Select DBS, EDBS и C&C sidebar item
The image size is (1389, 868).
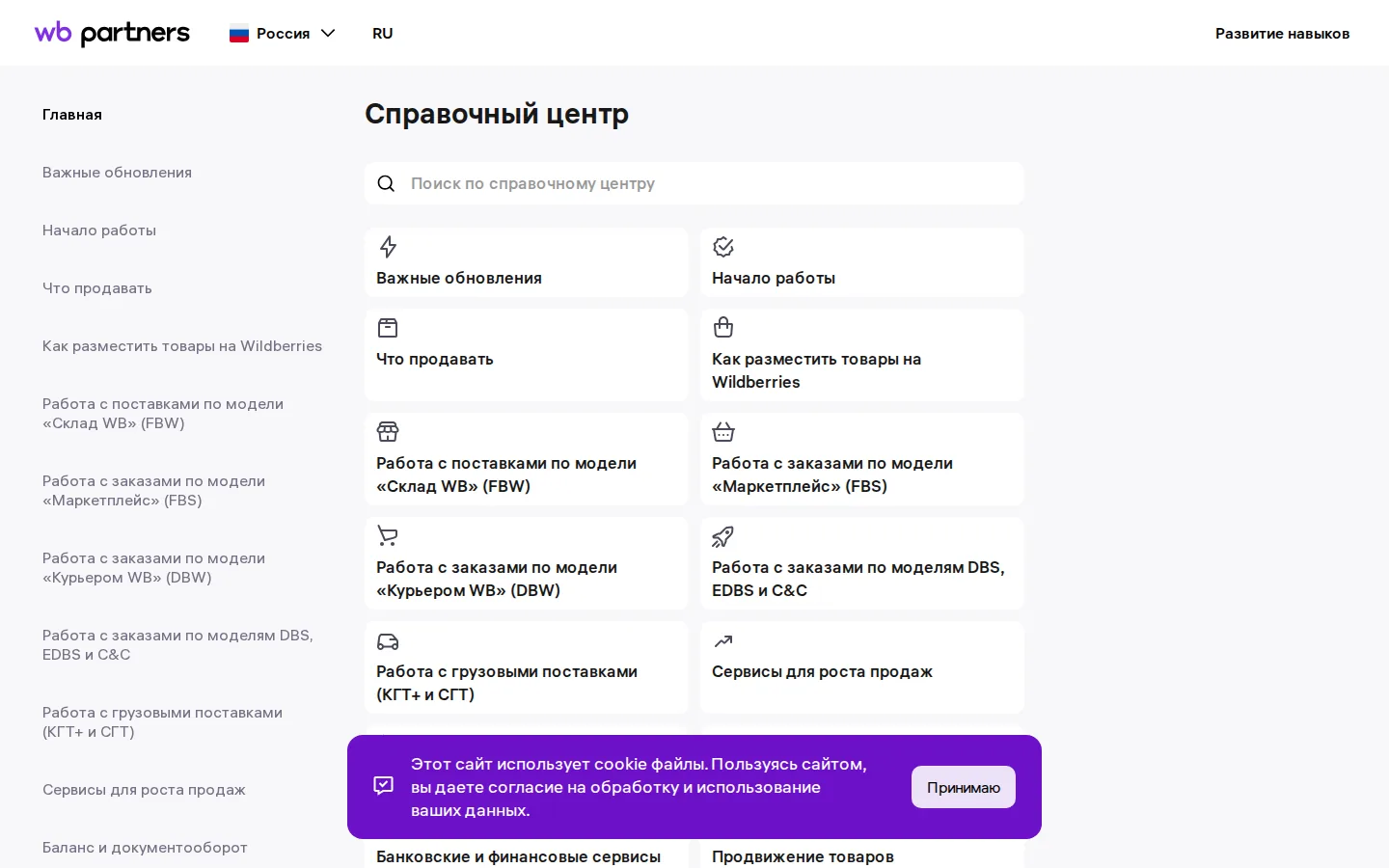coord(177,645)
